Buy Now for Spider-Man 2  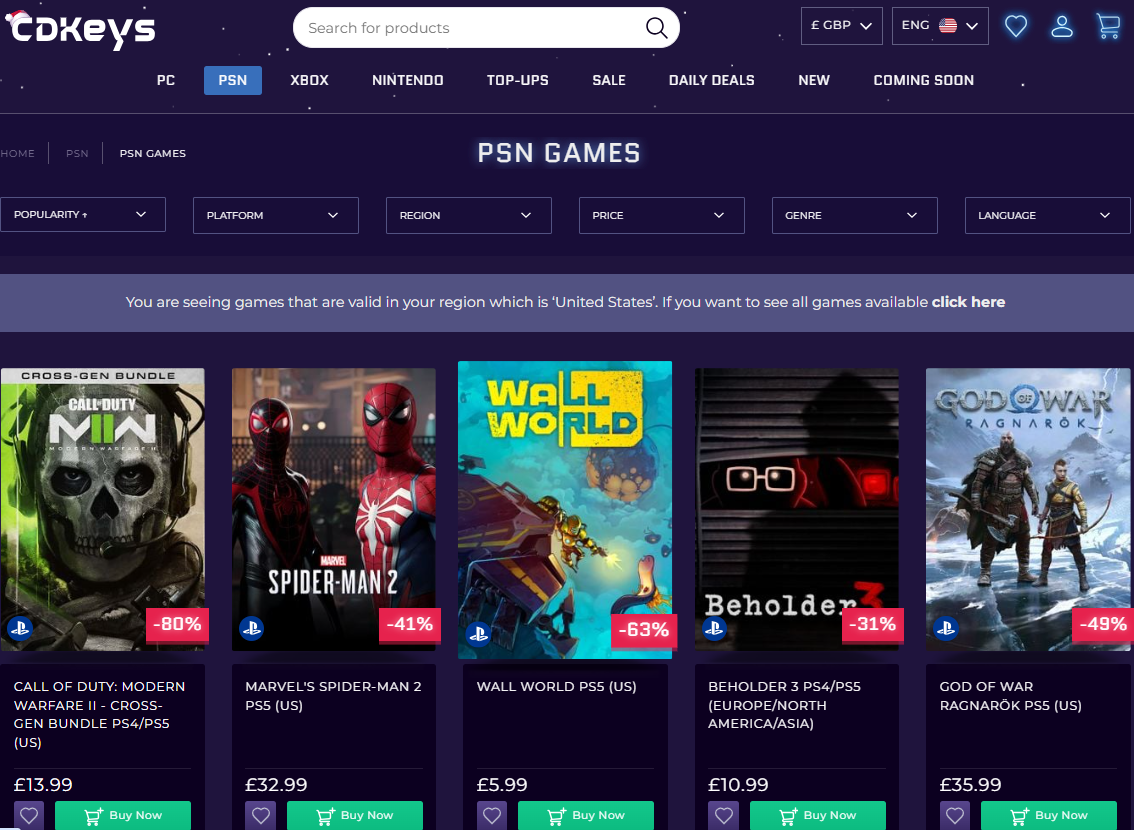[355, 816]
